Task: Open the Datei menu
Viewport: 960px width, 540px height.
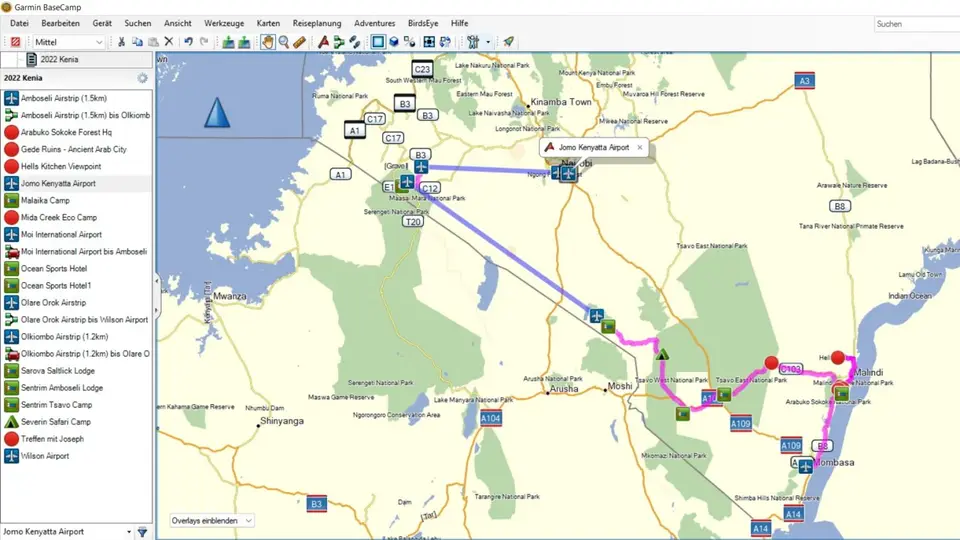Action: tap(19, 23)
